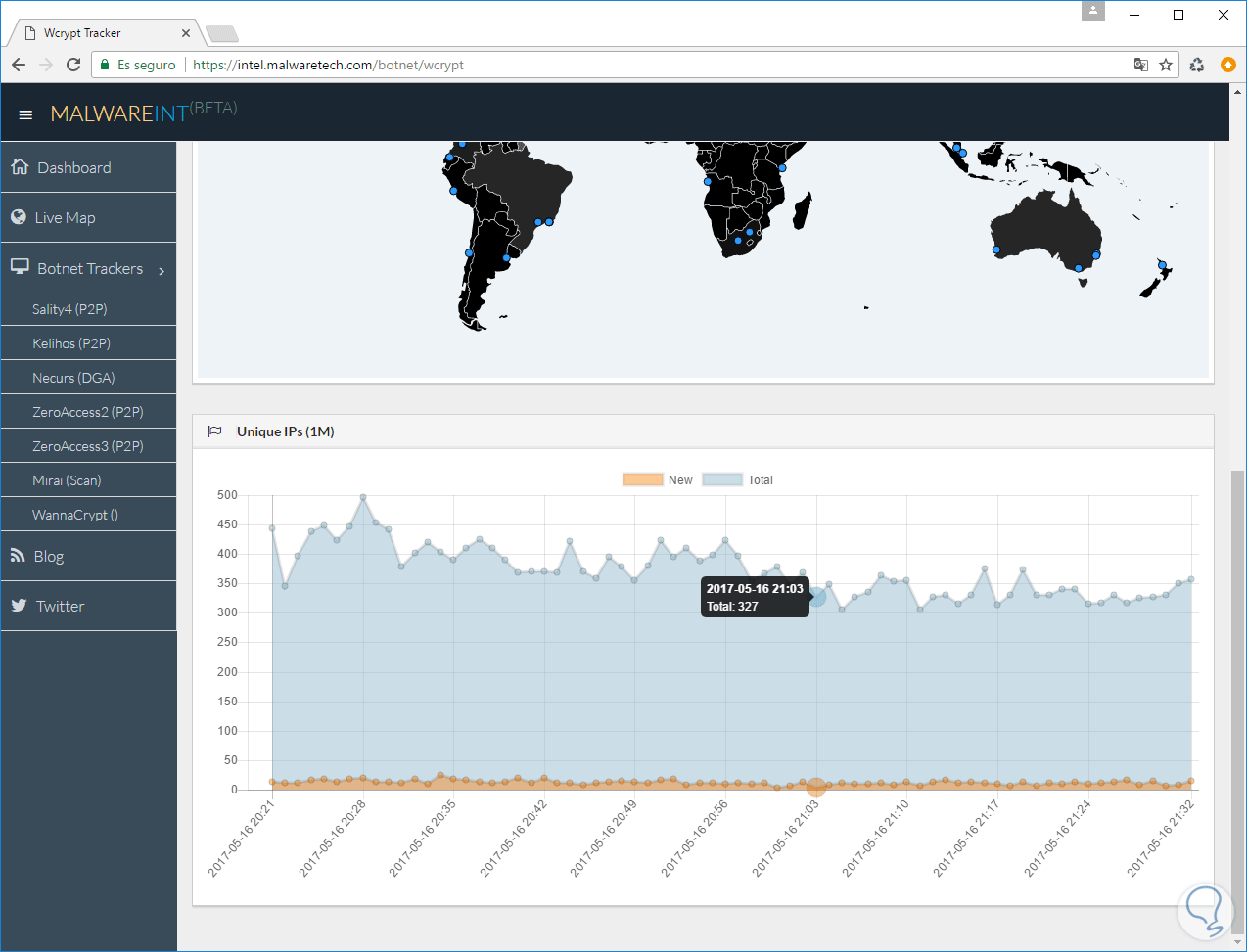Click the translate page icon
1247x952 pixels.
[1140, 65]
